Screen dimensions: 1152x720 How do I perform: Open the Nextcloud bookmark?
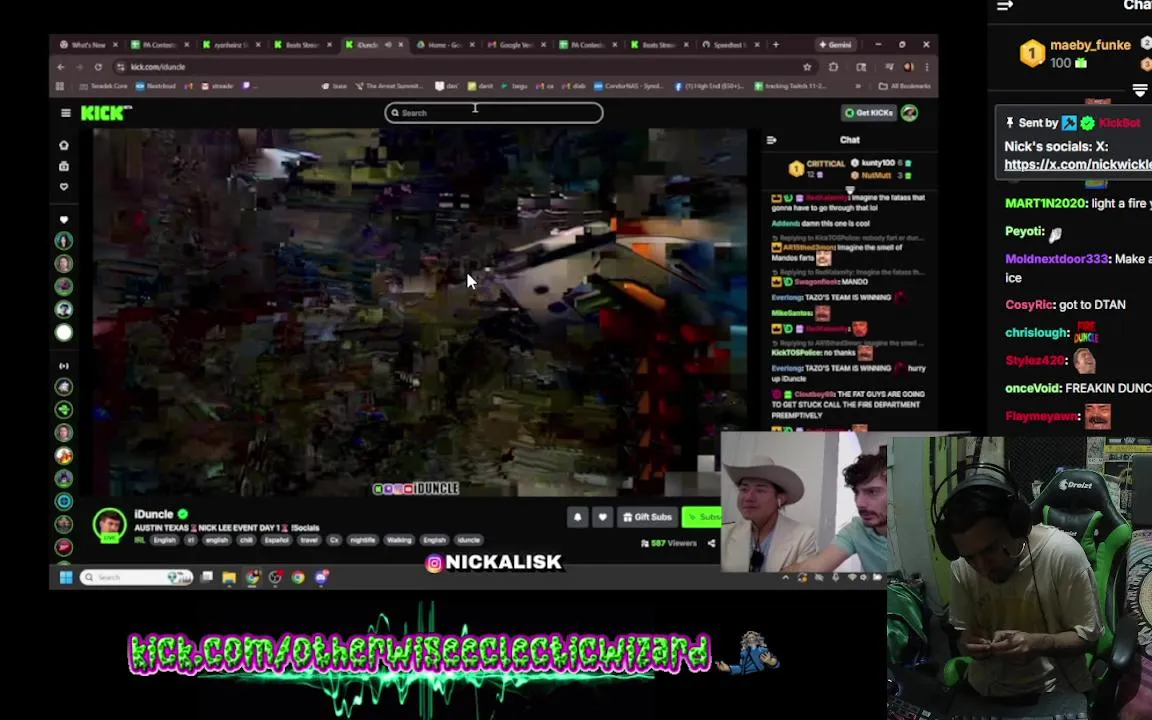pos(156,86)
